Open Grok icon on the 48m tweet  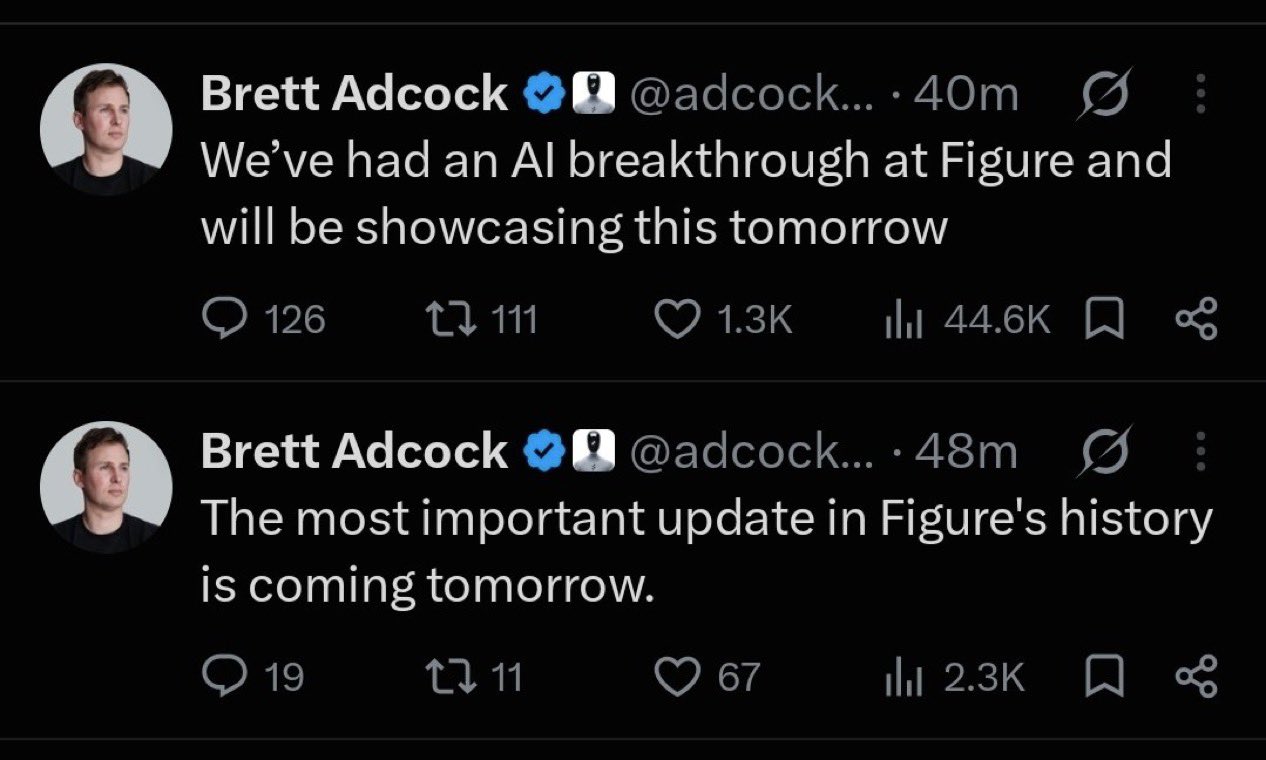[x=1103, y=453]
